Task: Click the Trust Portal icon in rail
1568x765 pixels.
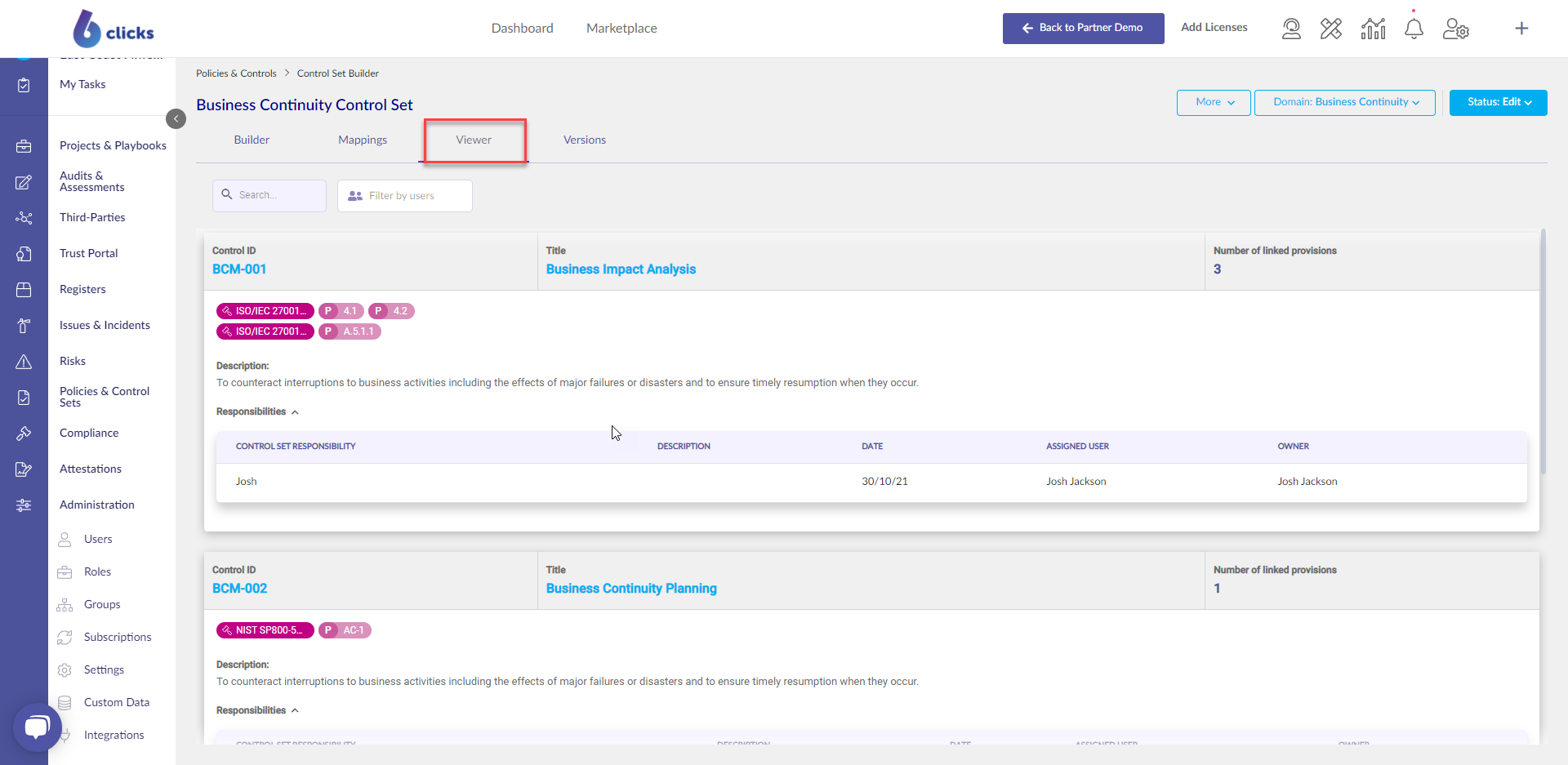Action: pos(24,254)
